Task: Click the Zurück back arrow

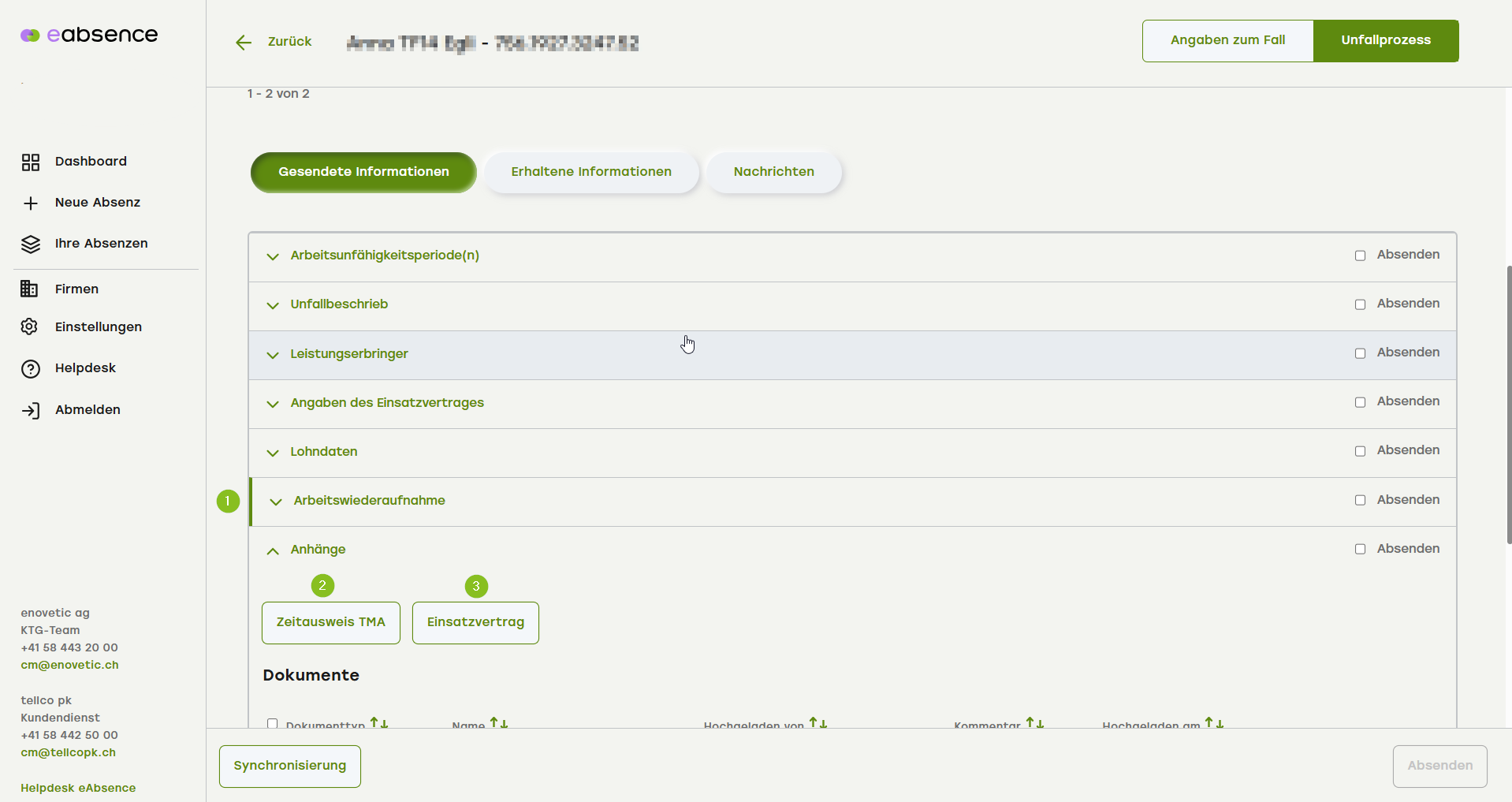Action: click(x=244, y=43)
